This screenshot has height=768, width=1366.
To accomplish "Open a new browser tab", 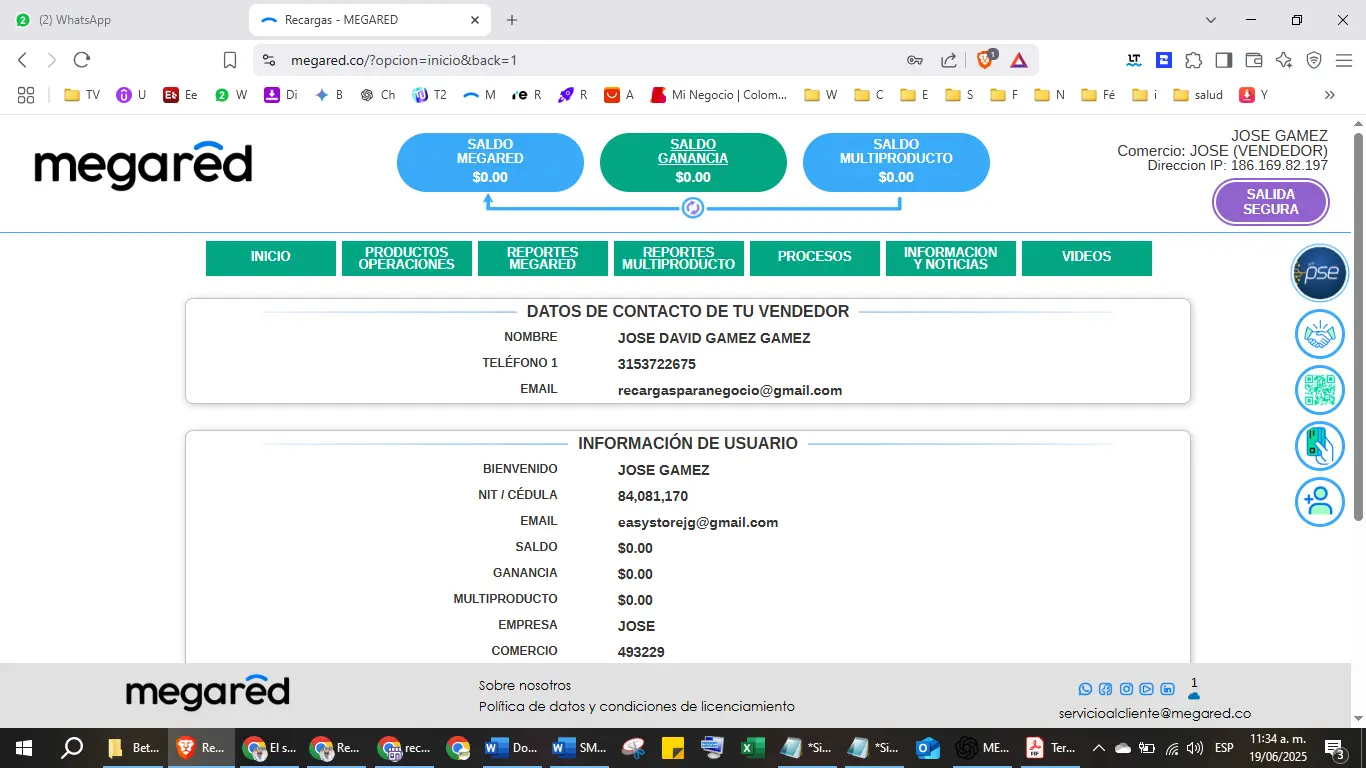I will (x=512, y=20).
